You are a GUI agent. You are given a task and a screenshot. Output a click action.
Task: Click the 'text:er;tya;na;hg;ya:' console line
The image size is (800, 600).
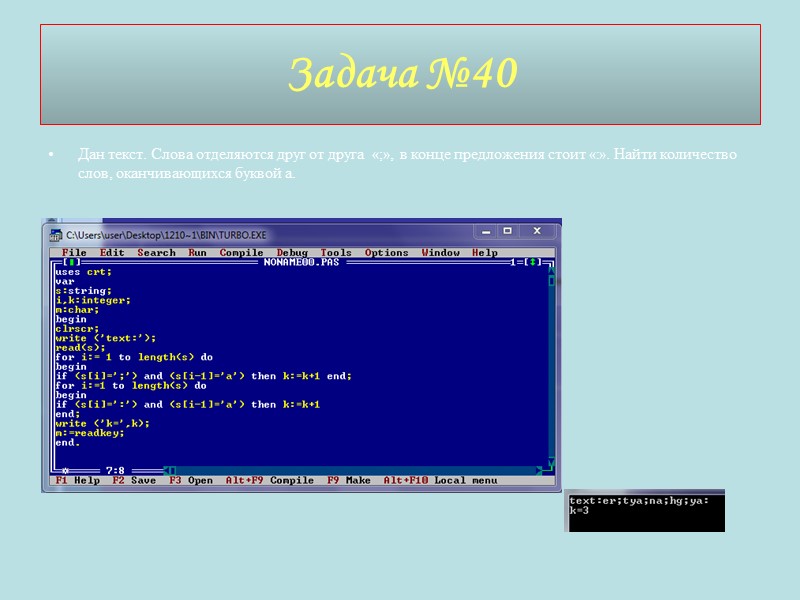coord(639,501)
